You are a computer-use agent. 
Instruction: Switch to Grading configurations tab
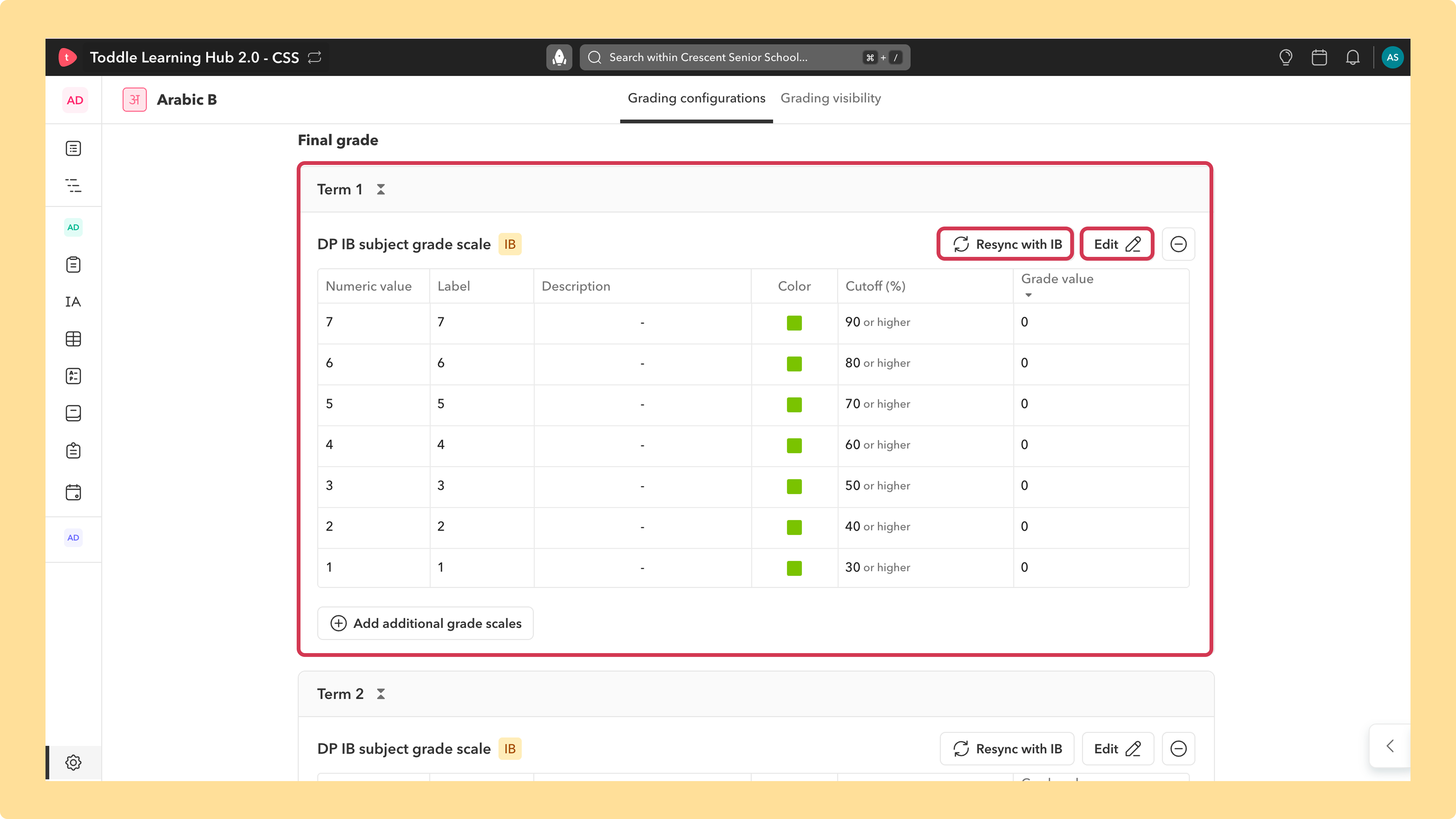coord(696,98)
